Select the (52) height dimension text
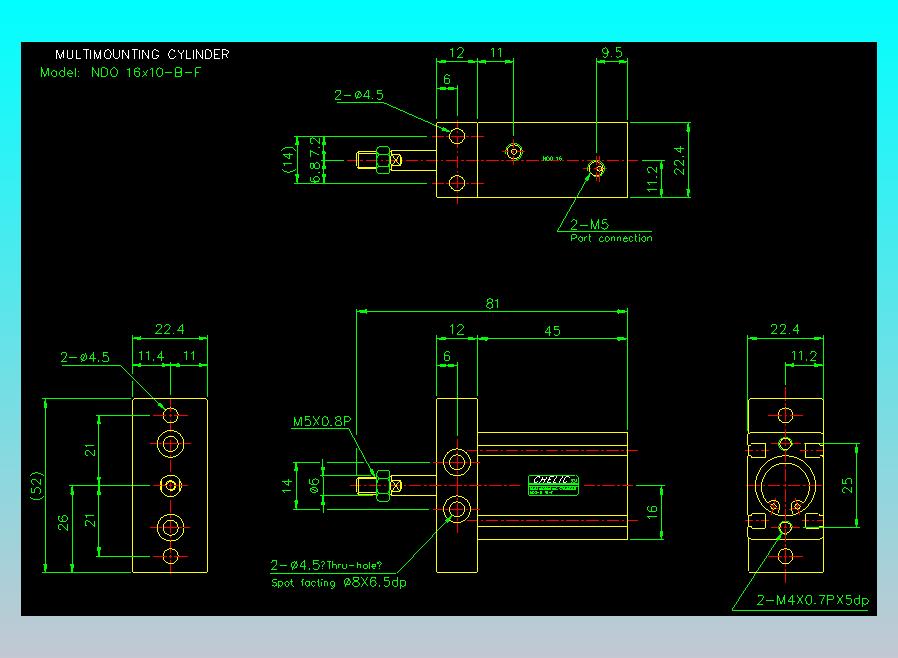The width and height of the screenshot is (898, 658). pyautogui.click(x=36, y=485)
